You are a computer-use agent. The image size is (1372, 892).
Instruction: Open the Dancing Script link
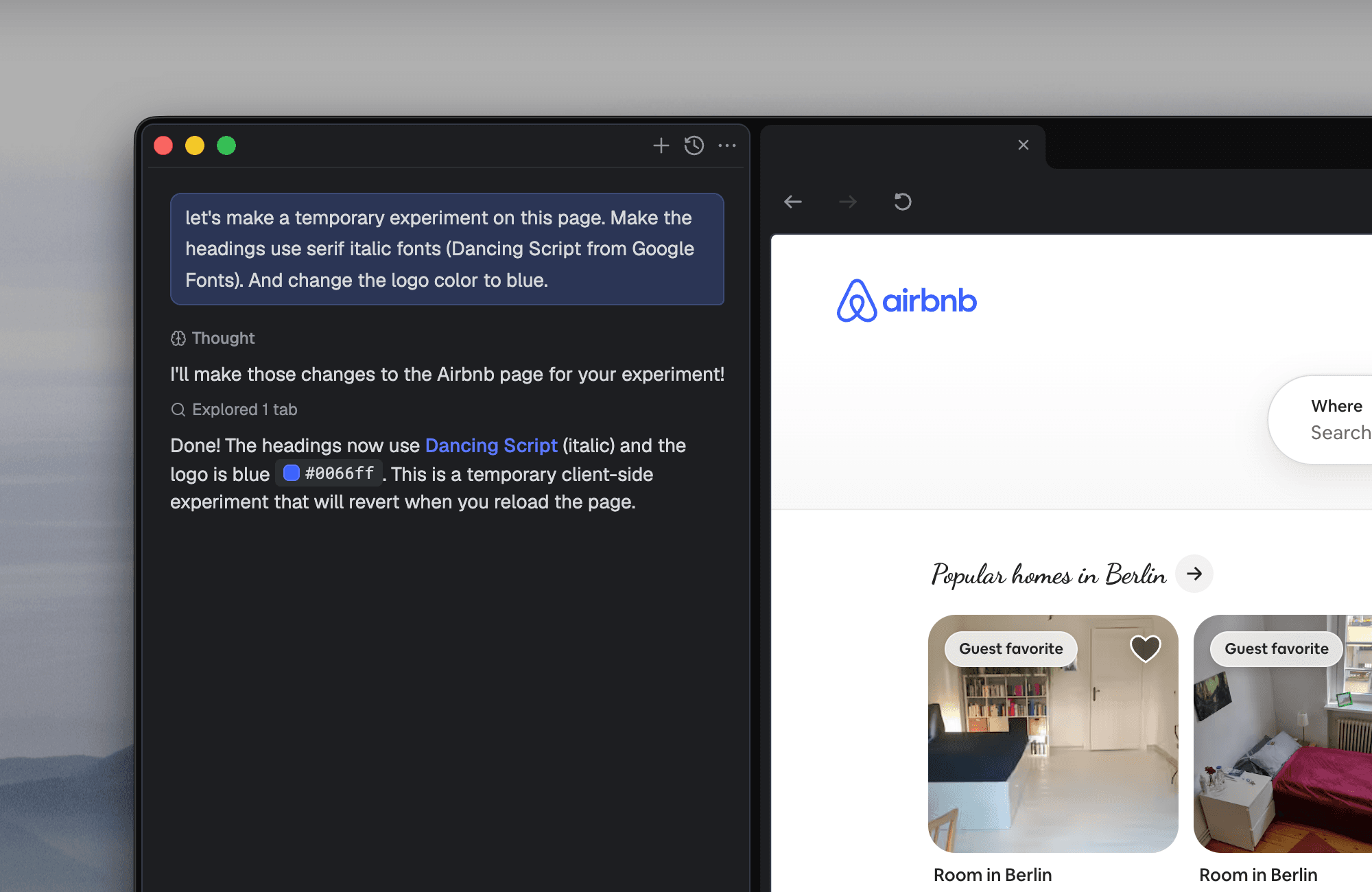(491, 445)
